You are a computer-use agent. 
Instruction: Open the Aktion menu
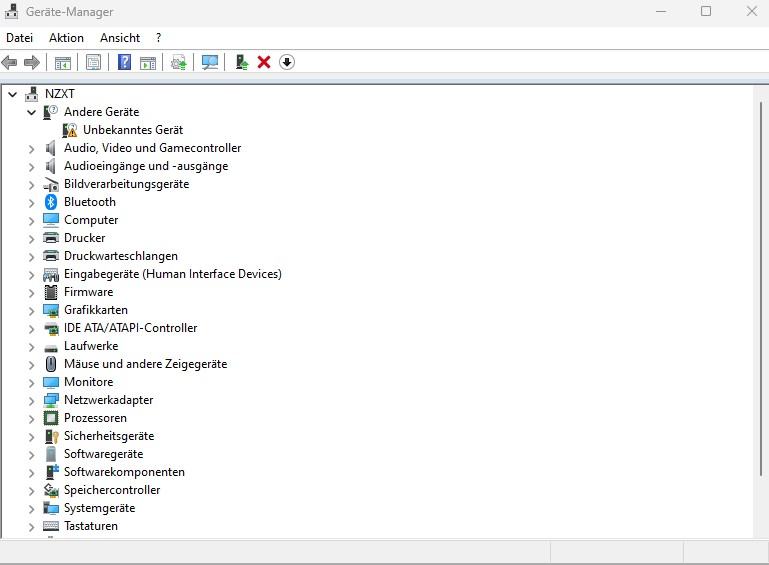(66, 38)
